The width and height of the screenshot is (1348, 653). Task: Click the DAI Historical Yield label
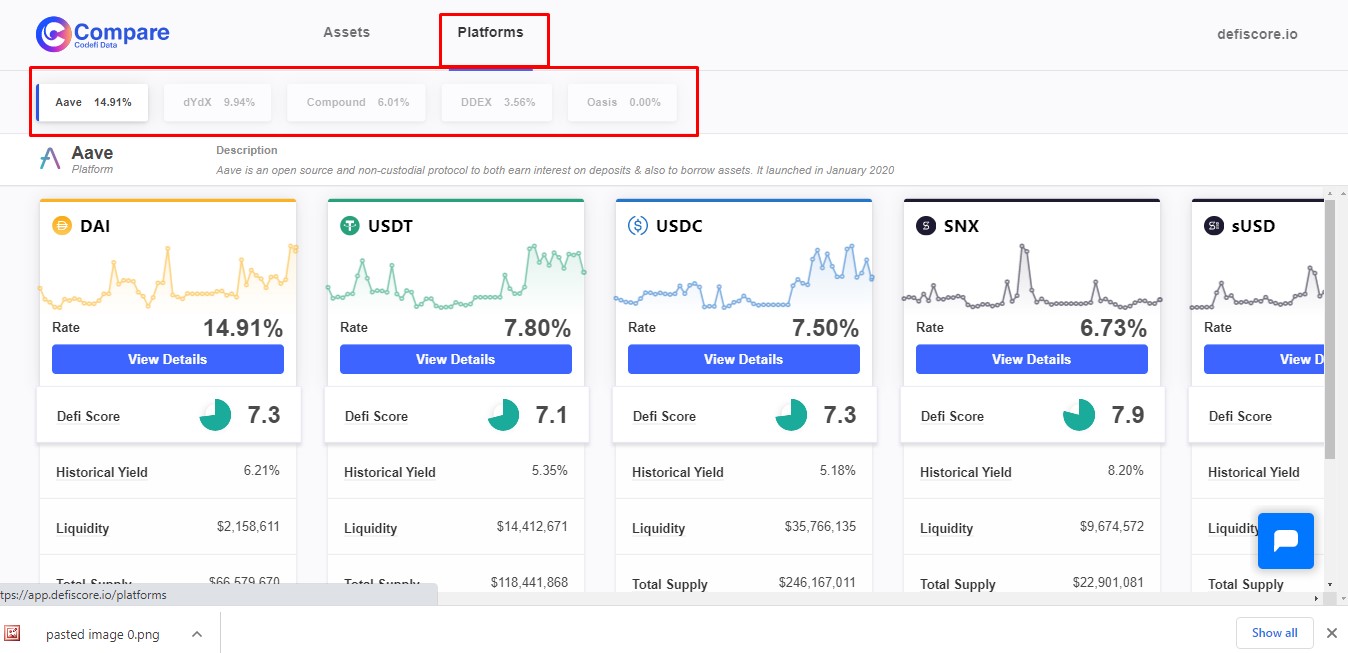coord(102,472)
